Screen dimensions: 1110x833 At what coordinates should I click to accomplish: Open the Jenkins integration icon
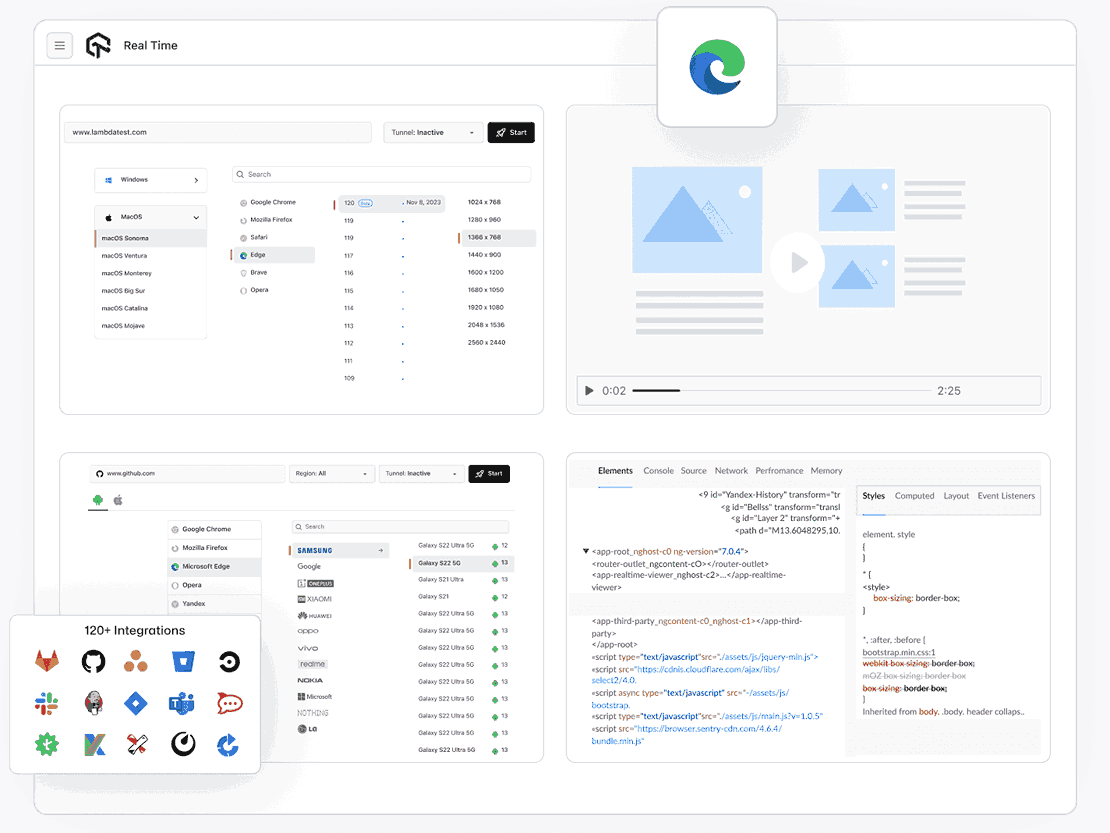94,703
